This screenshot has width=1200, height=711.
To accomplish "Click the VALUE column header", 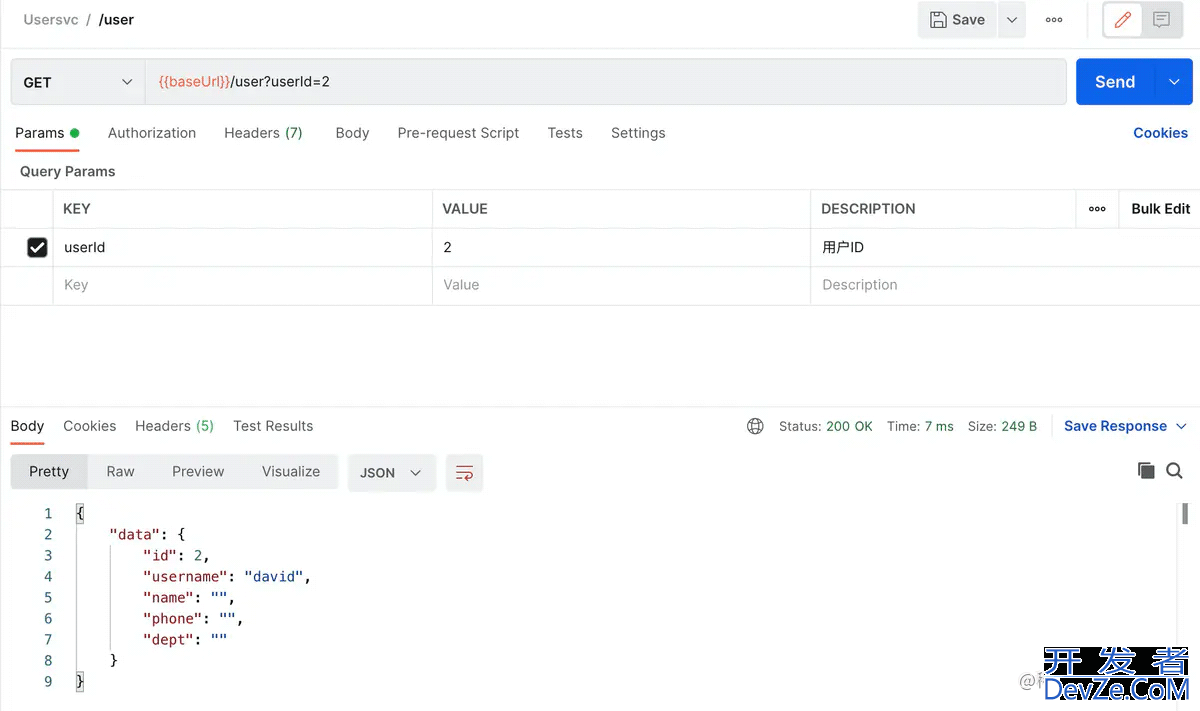I will pyautogui.click(x=465, y=209).
